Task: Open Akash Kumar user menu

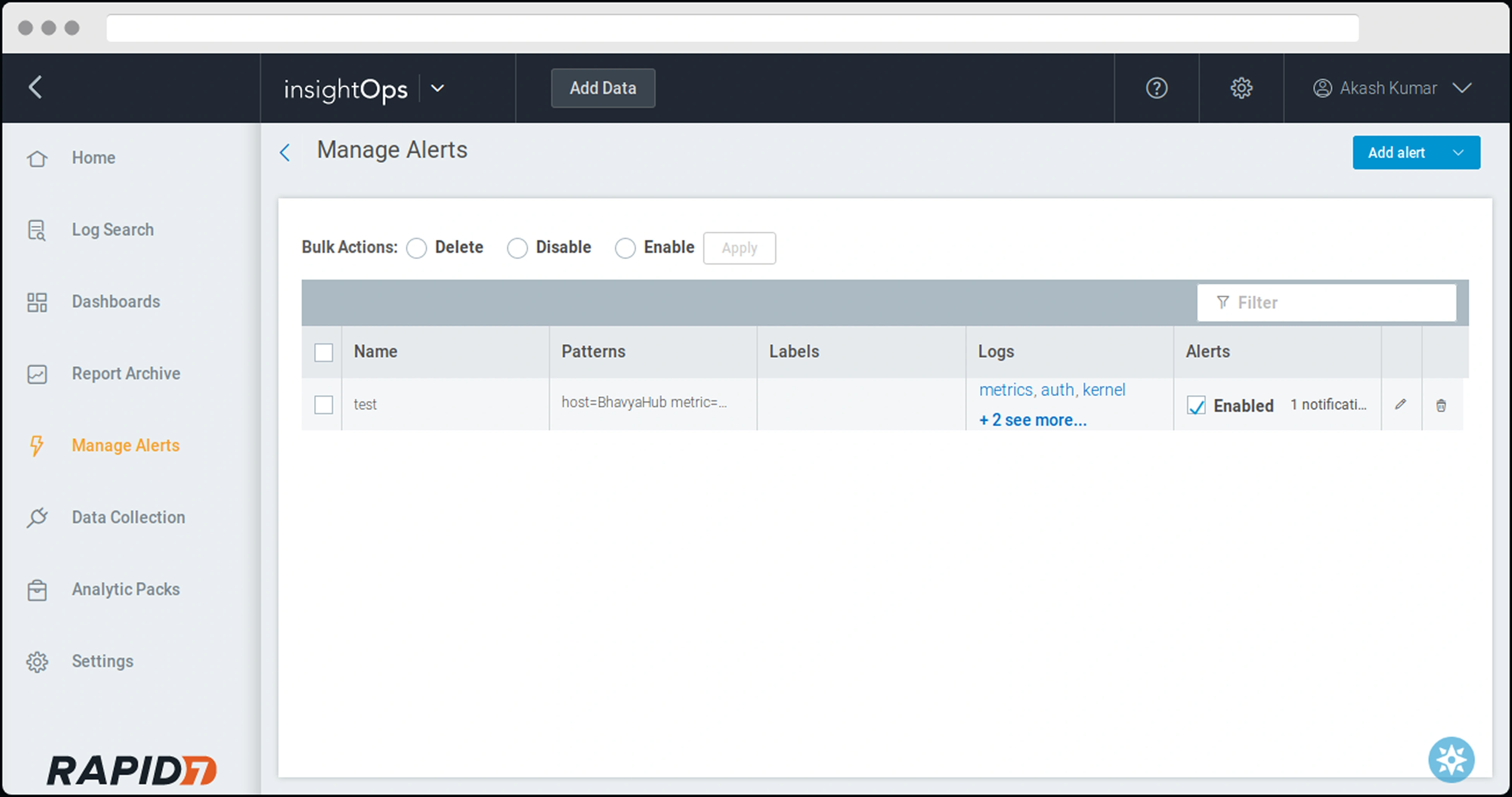Action: 1391,88
